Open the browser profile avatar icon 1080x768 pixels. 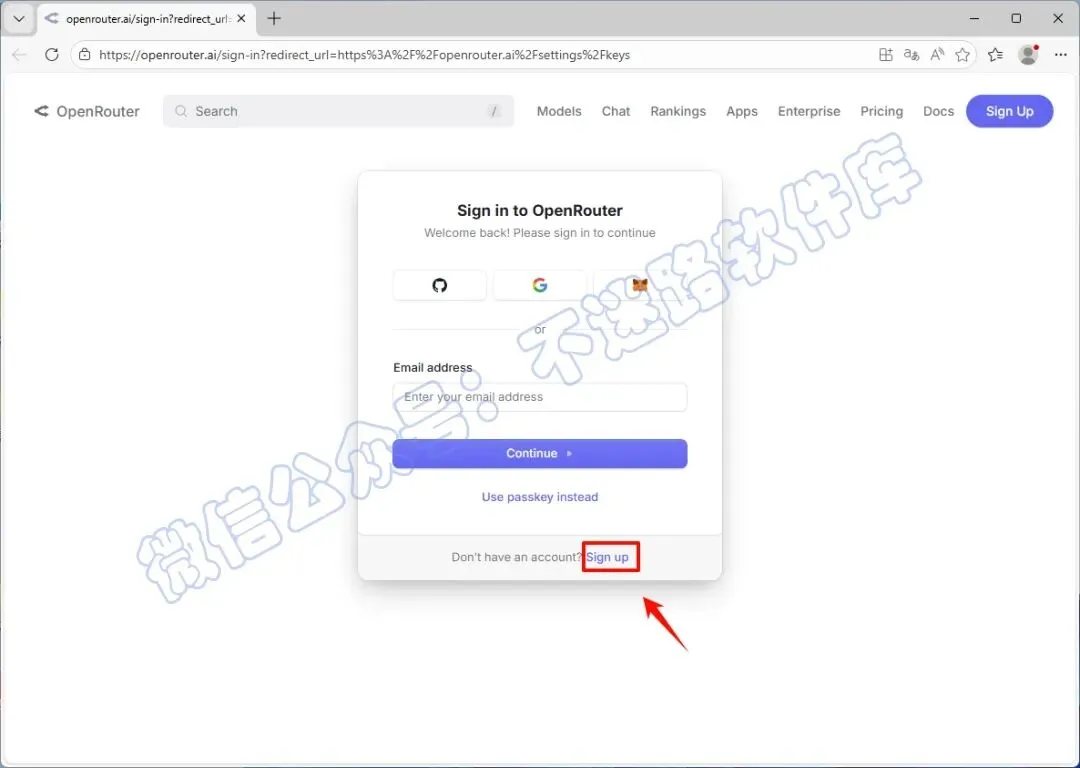point(1028,54)
